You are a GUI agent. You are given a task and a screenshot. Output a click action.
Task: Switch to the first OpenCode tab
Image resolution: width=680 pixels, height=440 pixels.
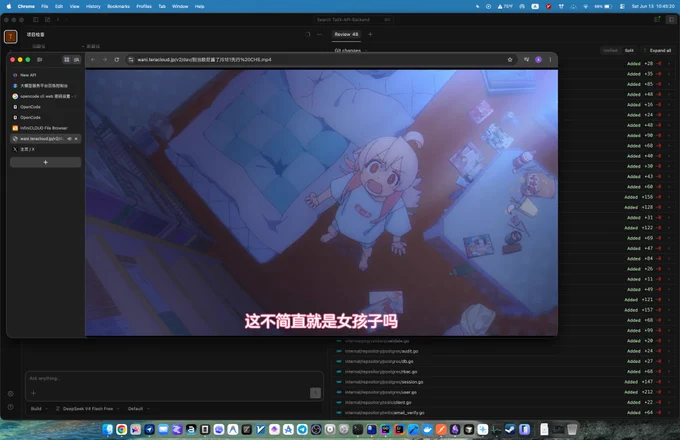[x=46, y=107]
